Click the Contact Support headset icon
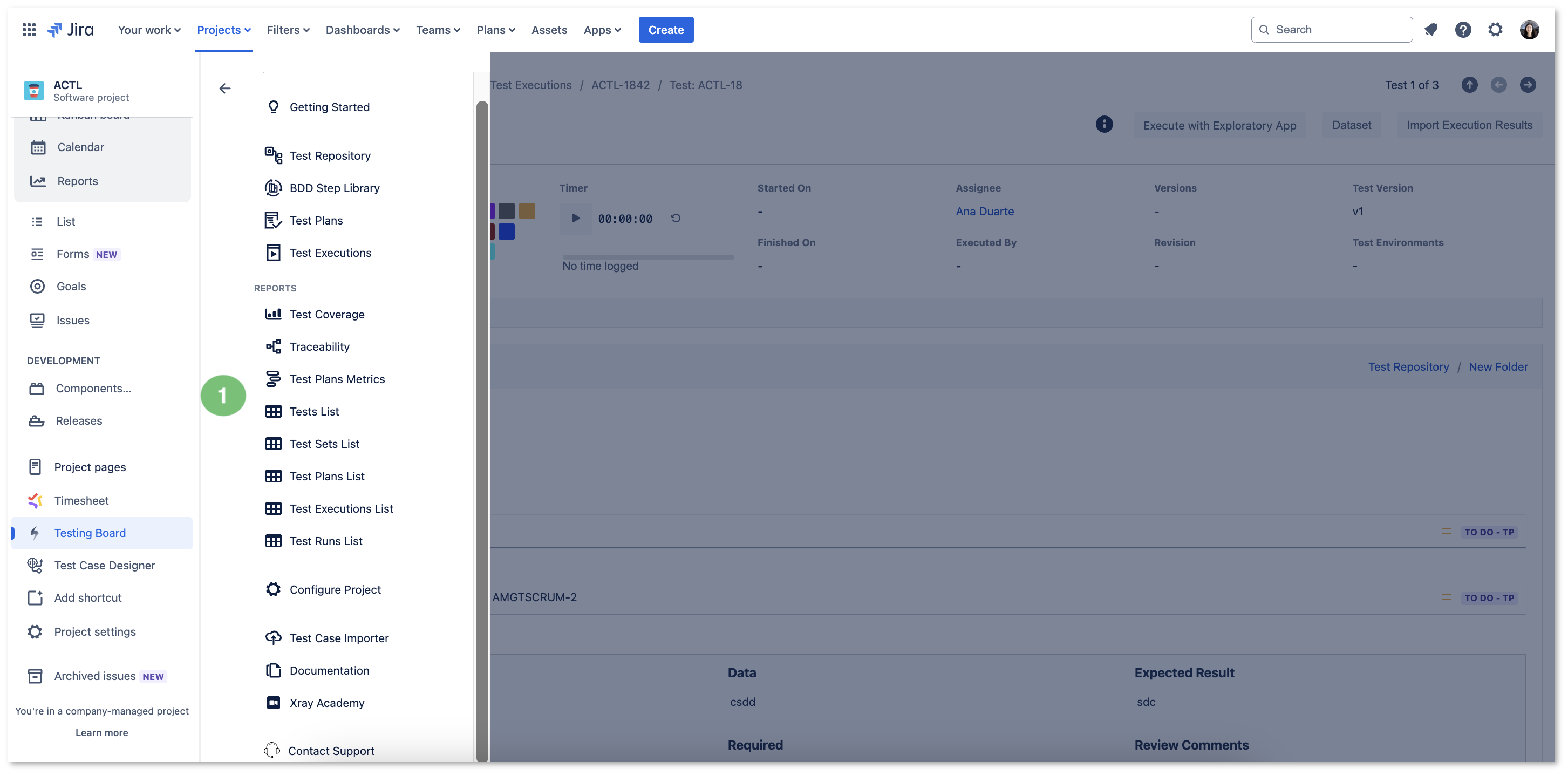 click(x=271, y=750)
